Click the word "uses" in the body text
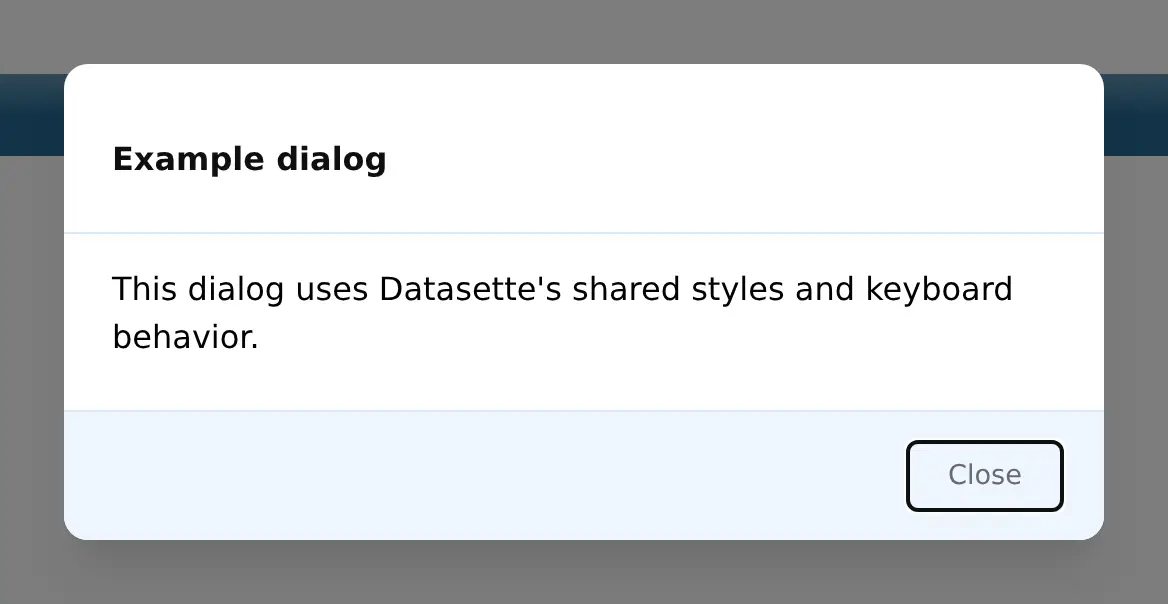Image resolution: width=1168 pixels, height=604 pixels. (x=332, y=289)
